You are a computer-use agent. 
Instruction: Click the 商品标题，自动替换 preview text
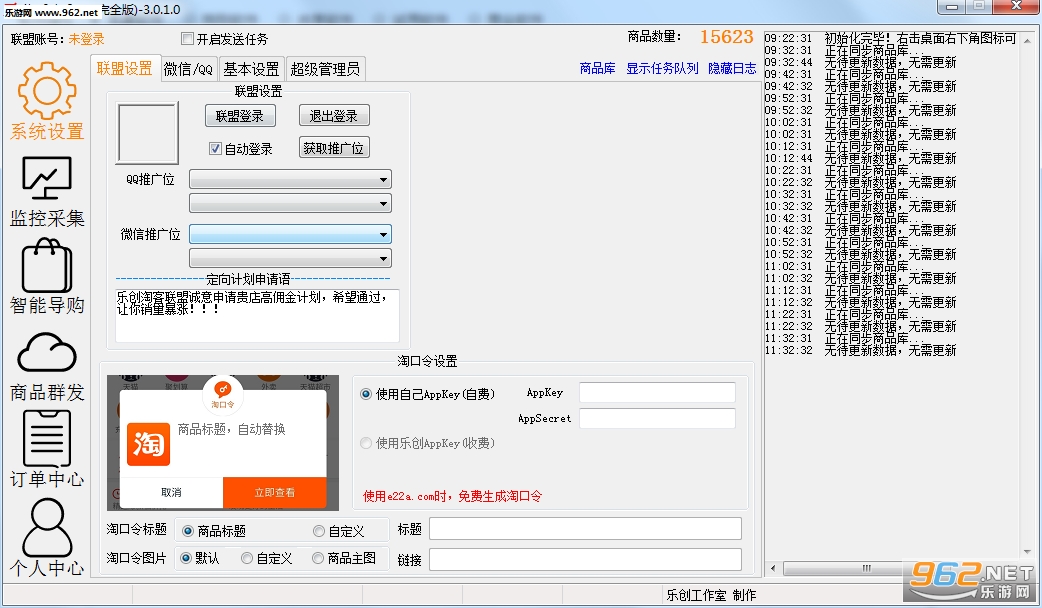(x=231, y=429)
